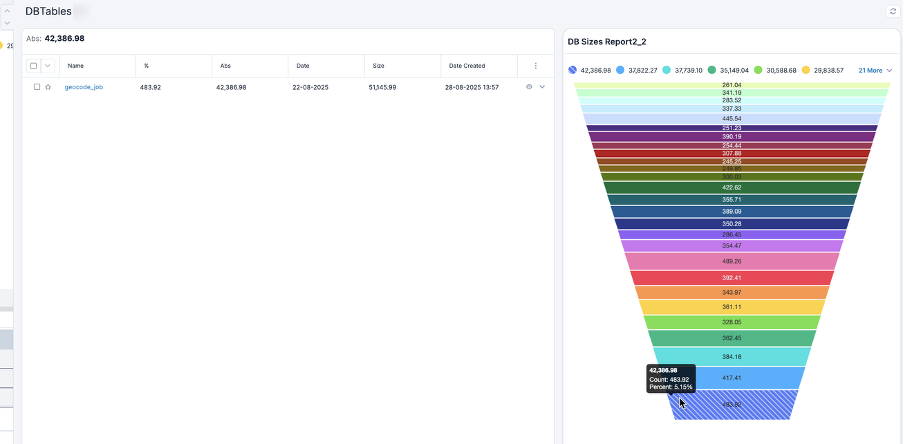Select funnel segment labeled 392.41
This screenshot has width=904, height=444.
pos(732,277)
